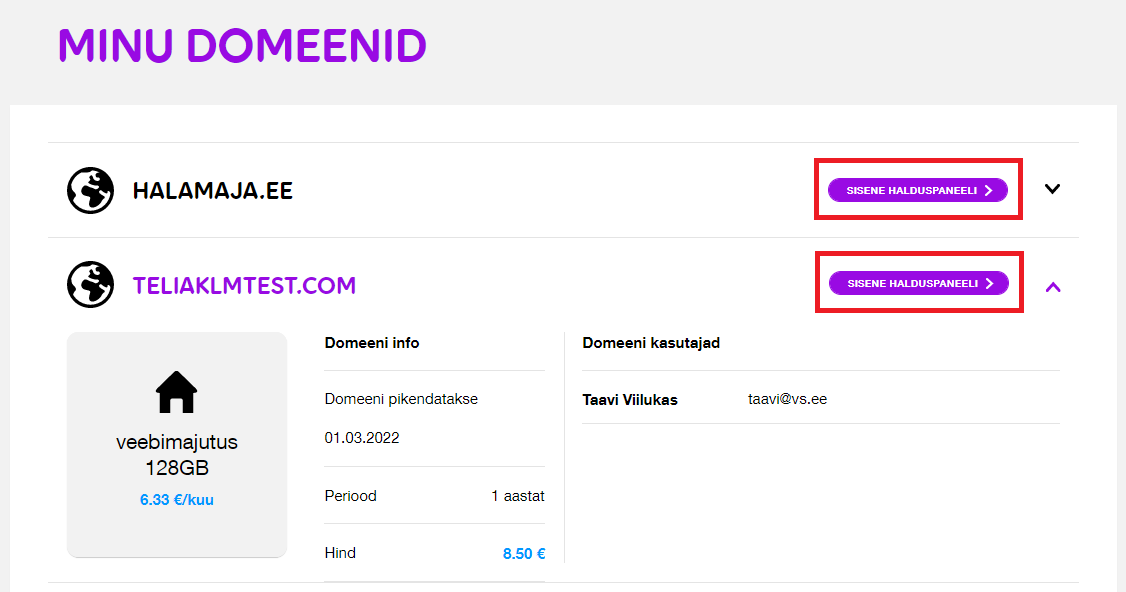Click the globe icon beside TELIAKLMTEST.COM
This screenshot has width=1126, height=592.
pos(90,285)
